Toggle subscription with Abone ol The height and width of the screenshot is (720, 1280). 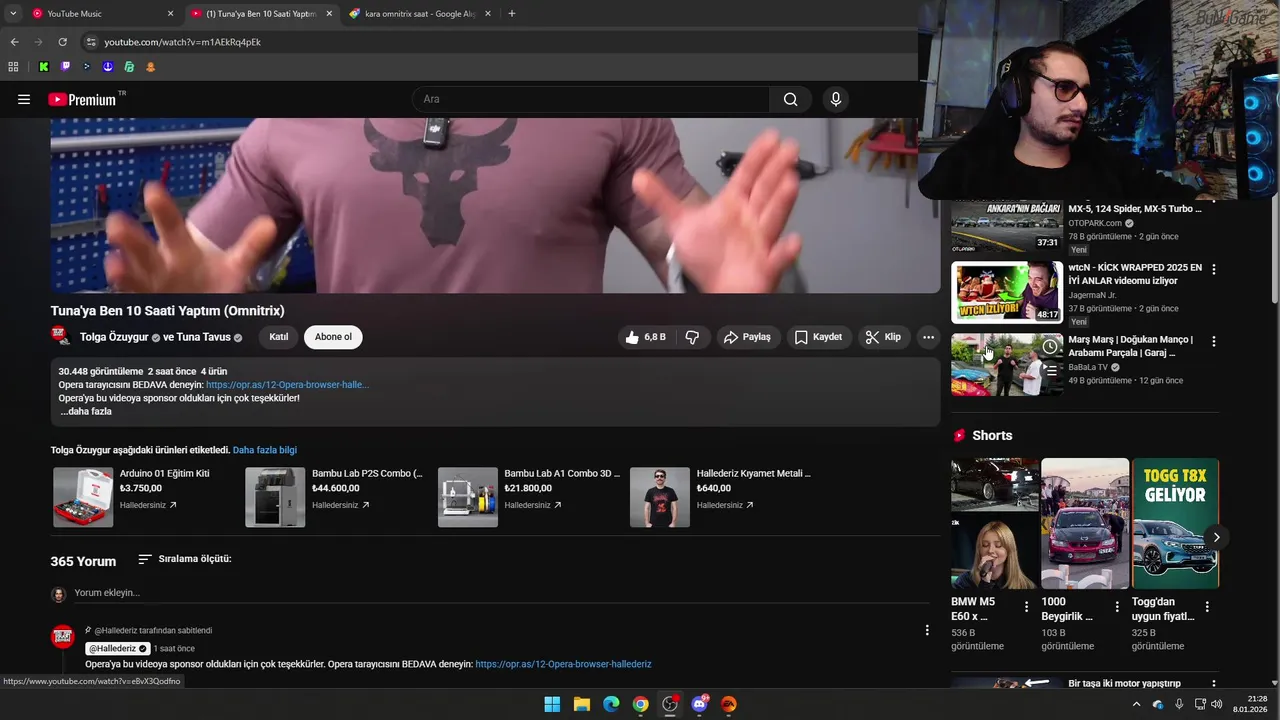coord(333,337)
